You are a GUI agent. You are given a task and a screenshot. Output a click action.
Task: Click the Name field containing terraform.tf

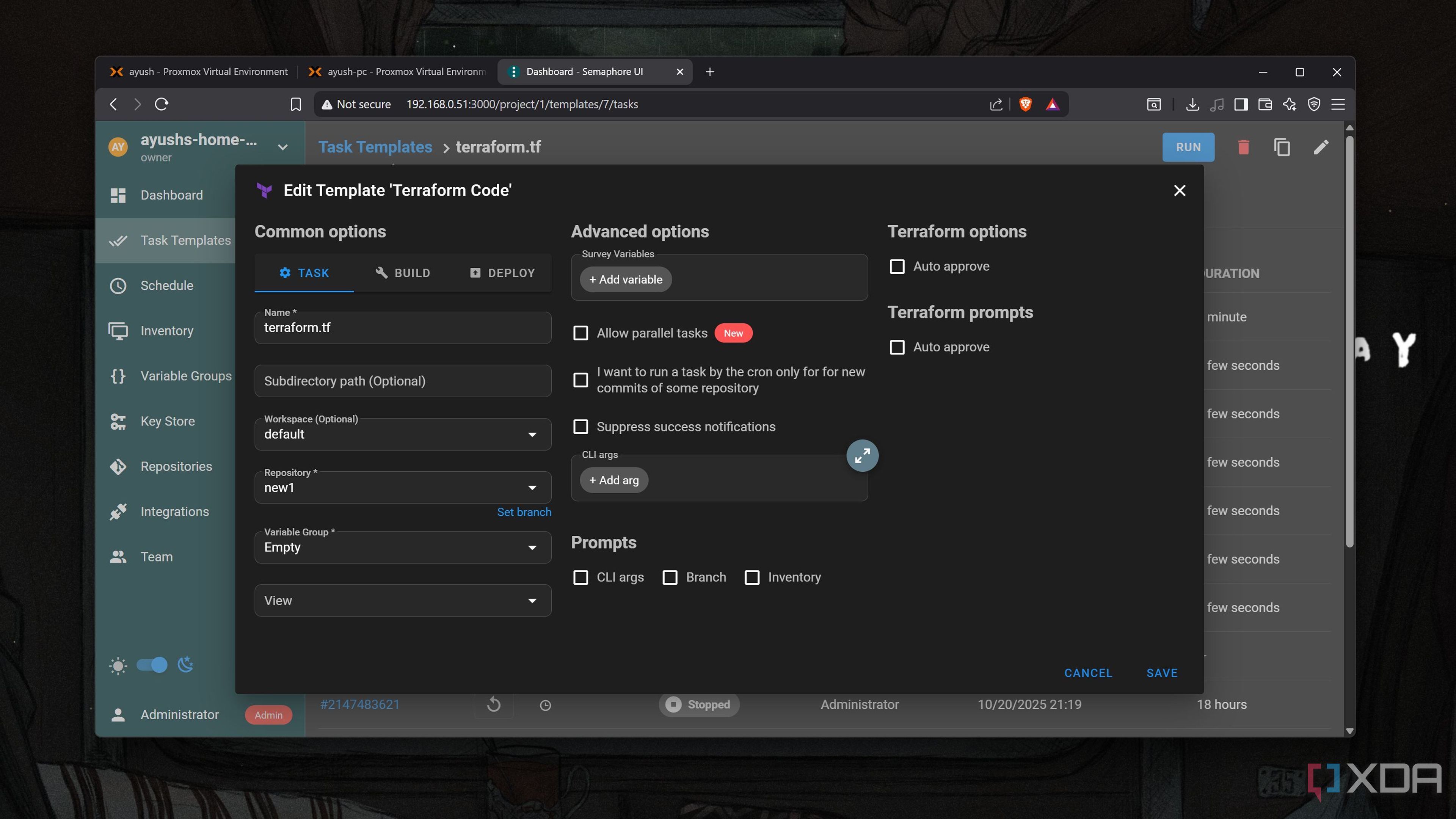402,328
